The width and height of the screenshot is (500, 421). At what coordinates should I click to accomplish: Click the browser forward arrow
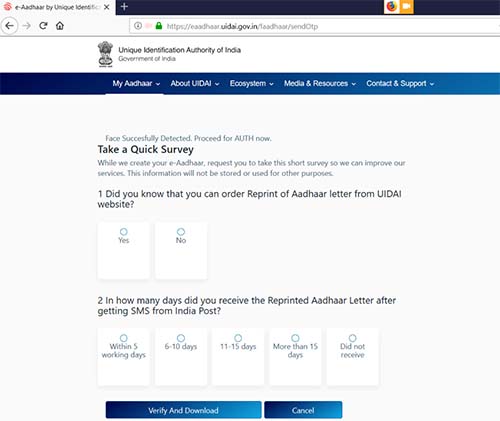[x=27, y=26]
